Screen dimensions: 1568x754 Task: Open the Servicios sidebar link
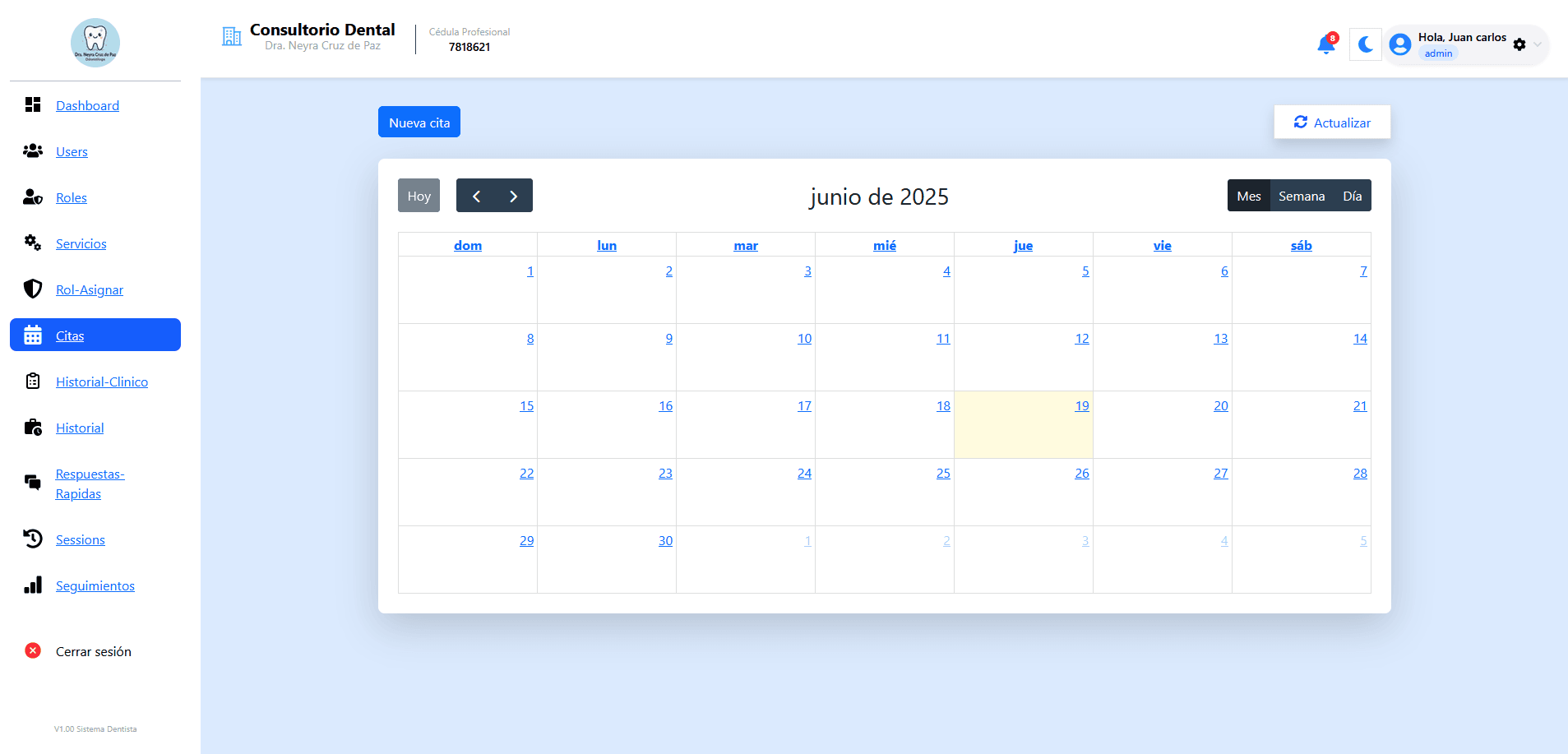tap(81, 243)
